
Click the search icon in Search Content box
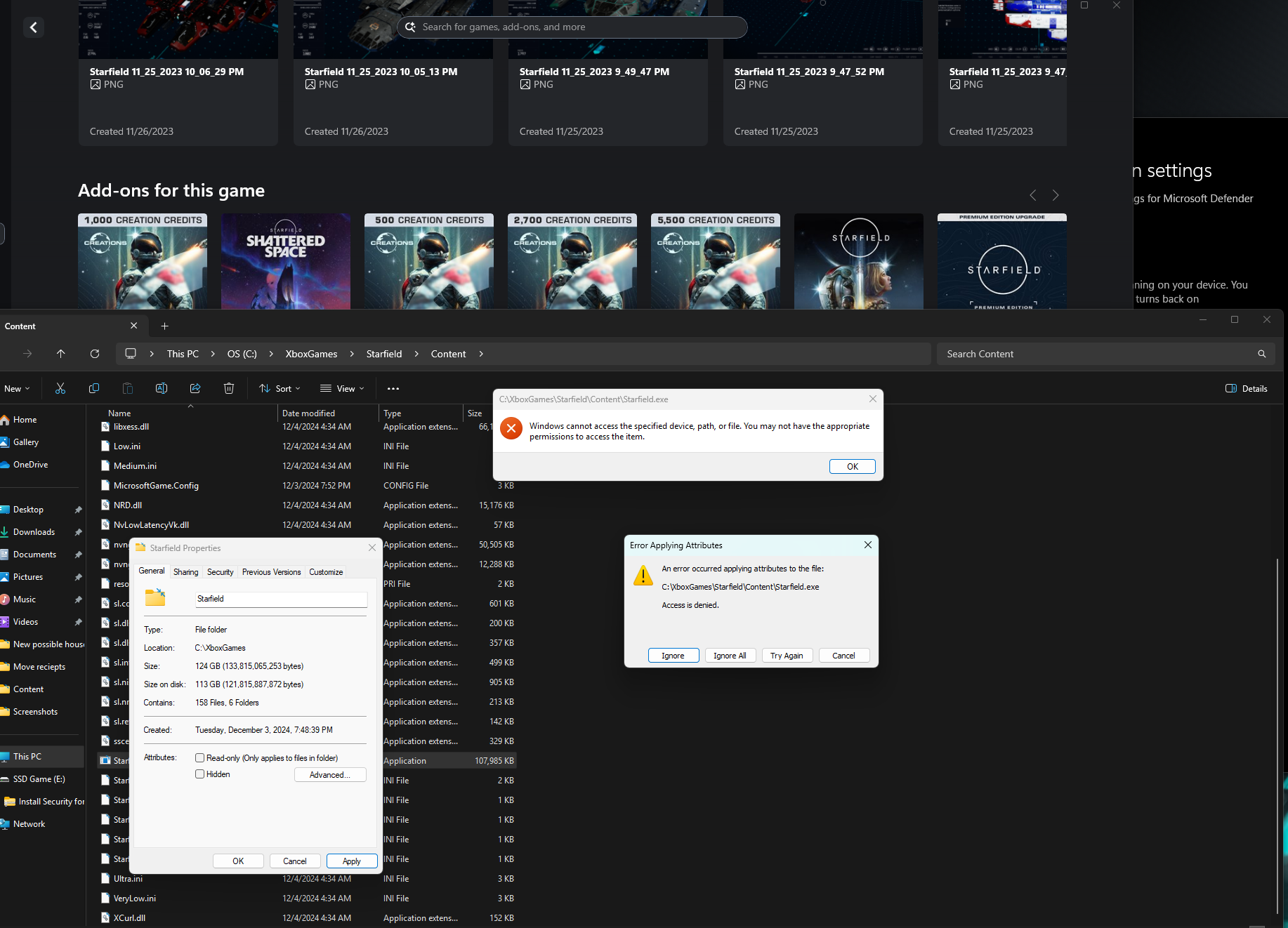point(1262,354)
